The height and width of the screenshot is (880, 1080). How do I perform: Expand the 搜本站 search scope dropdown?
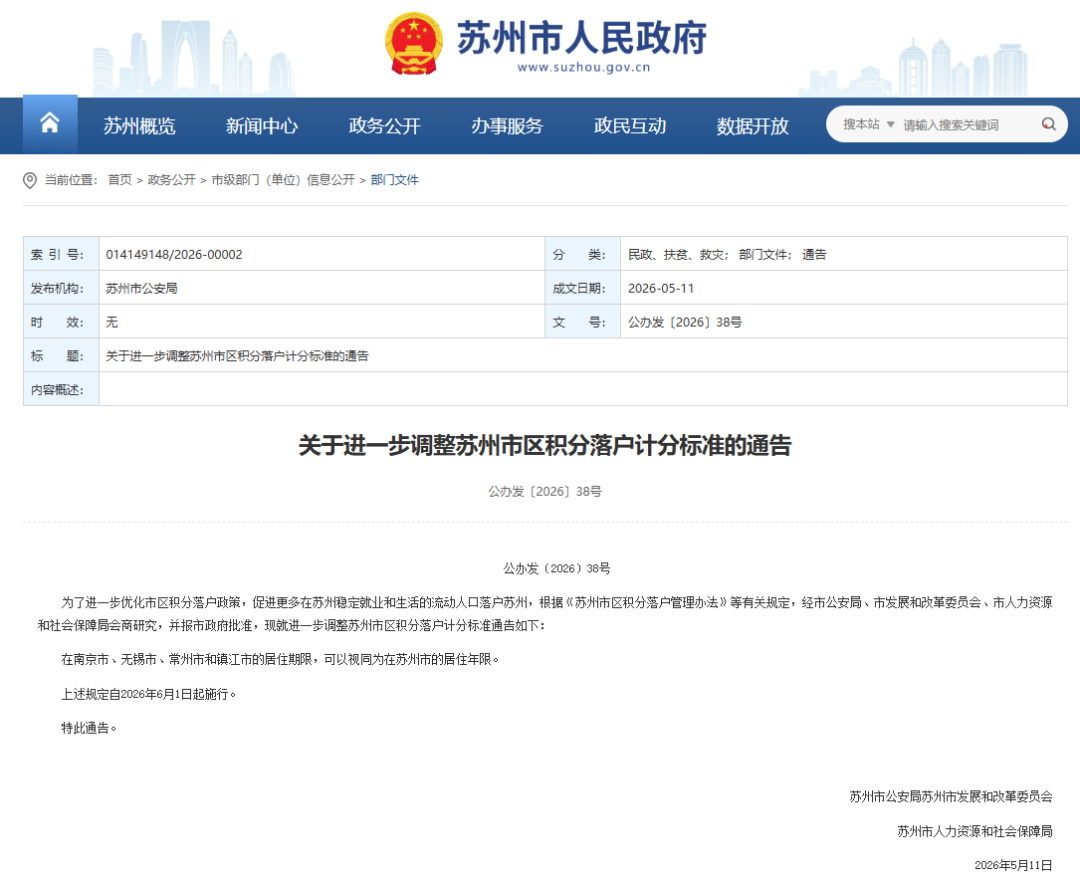[869, 125]
